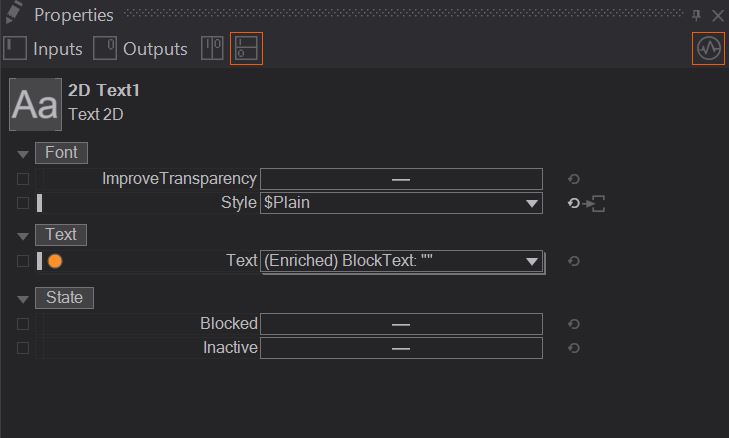The image size is (729, 438).
Task: Show the Outputs properties view
Action: coord(141,48)
